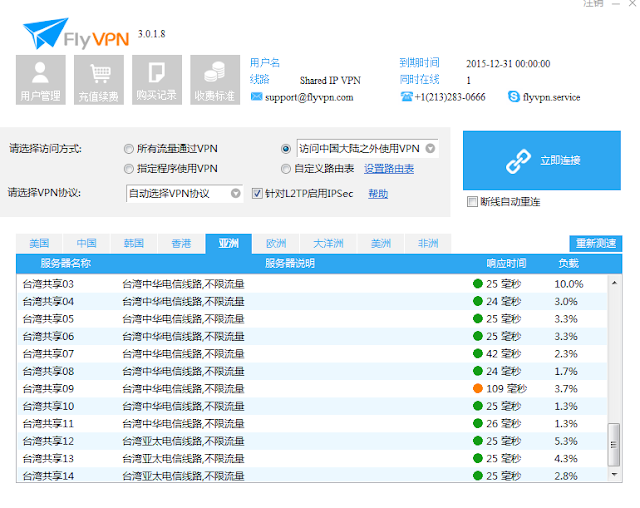Select server row 台湾共享13
The height and width of the screenshot is (508, 640).
(x=312, y=459)
